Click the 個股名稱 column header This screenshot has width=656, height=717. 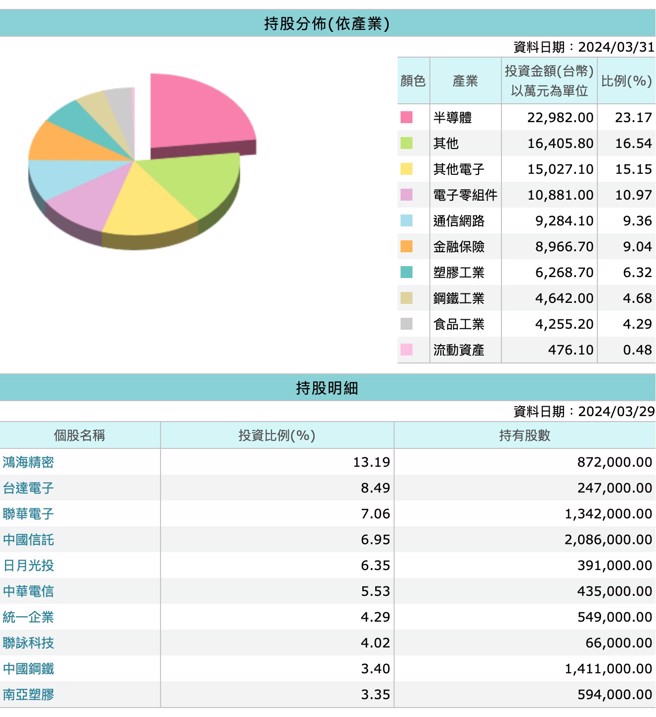coord(80,435)
